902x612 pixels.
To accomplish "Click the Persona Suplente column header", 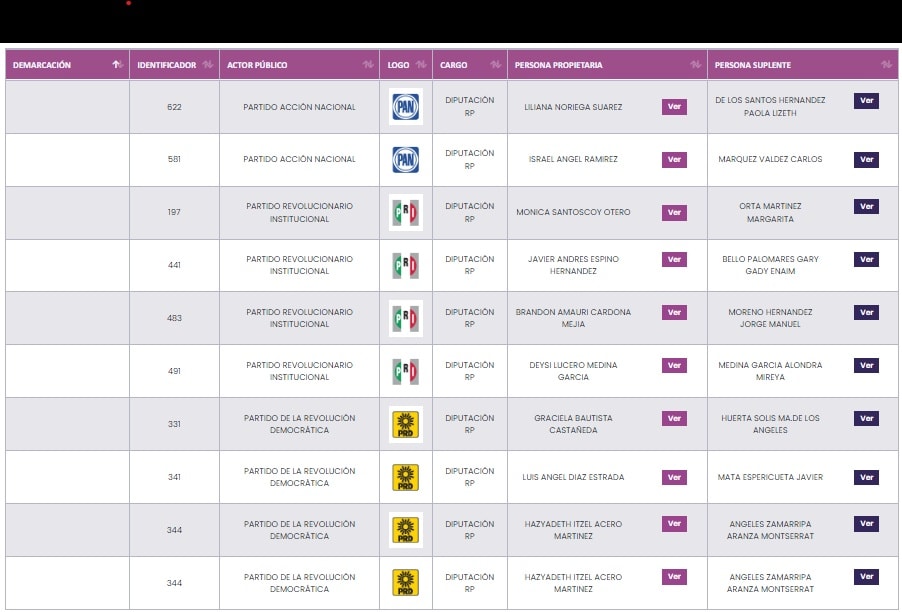I will [x=751, y=65].
